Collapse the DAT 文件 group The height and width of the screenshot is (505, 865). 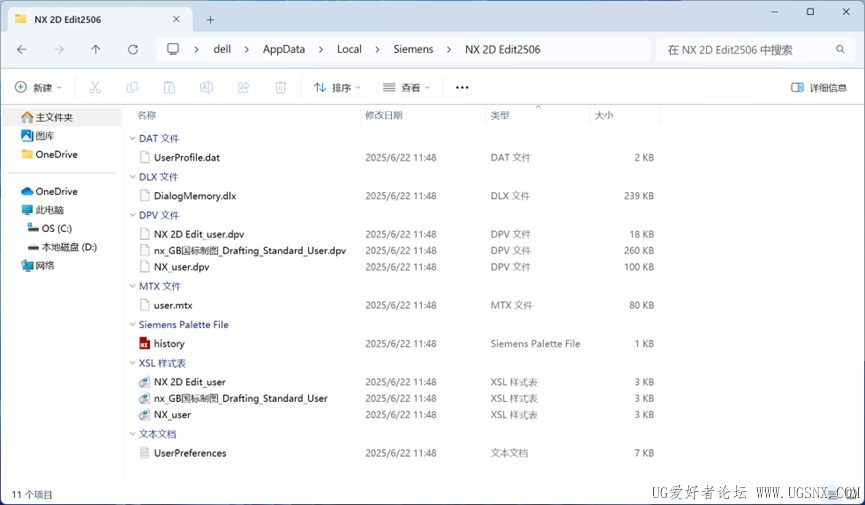132,138
